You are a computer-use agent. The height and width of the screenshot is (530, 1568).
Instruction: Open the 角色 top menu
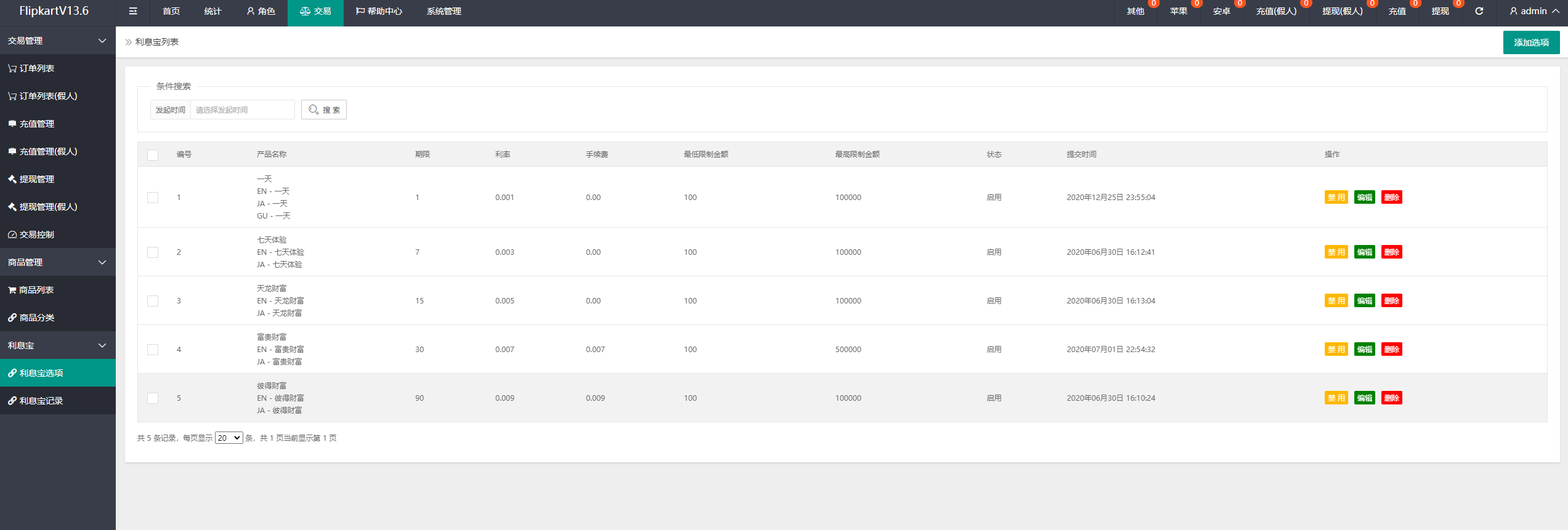point(261,11)
